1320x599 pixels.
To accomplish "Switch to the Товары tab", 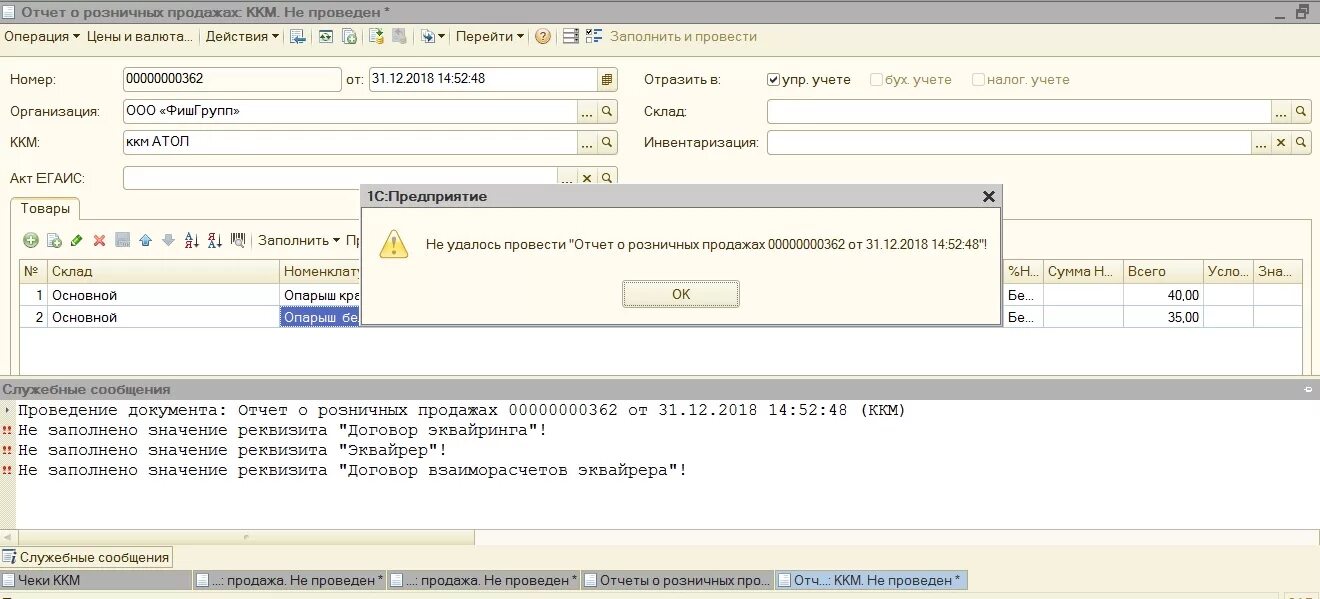I will click(46, 209).
